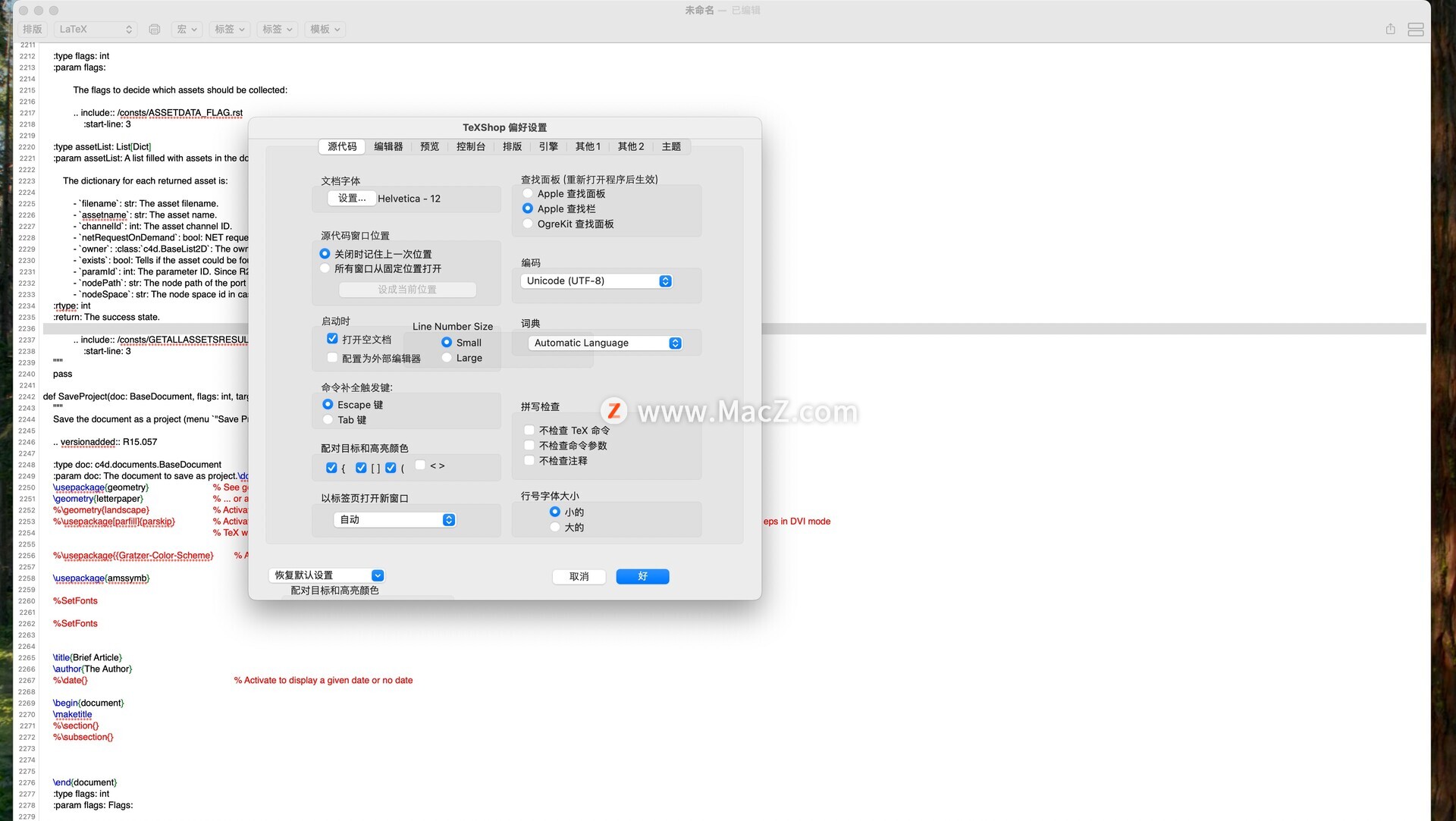Select Small line number size
Viewport: 1456px width, 821px height.
[447, 343]
